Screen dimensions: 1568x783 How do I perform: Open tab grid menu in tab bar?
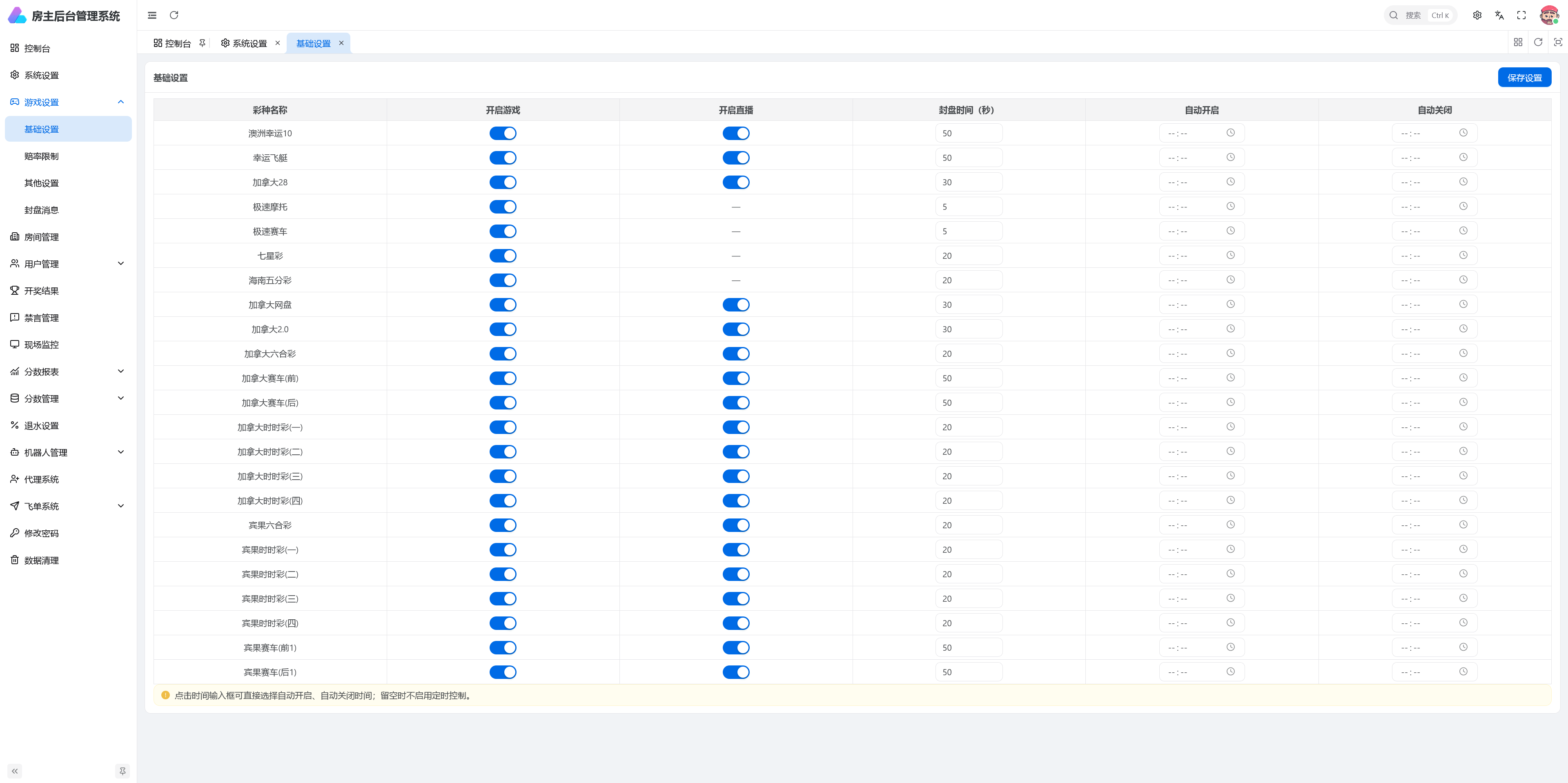coord(1518,42)
